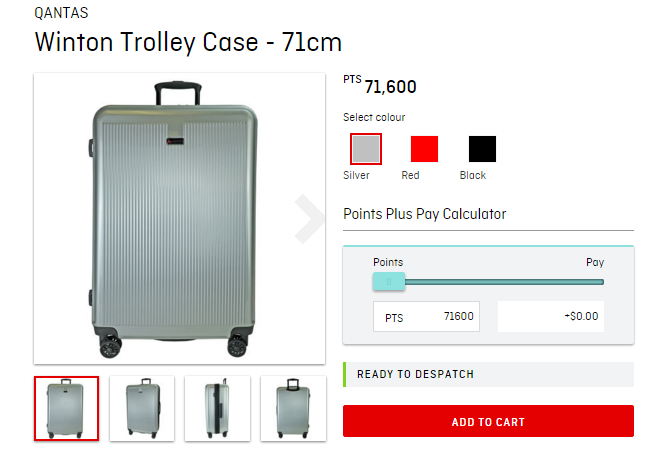Click the Black colour label text
The height and width of the screenshot is (452, 667).
[x=473, y=175]
